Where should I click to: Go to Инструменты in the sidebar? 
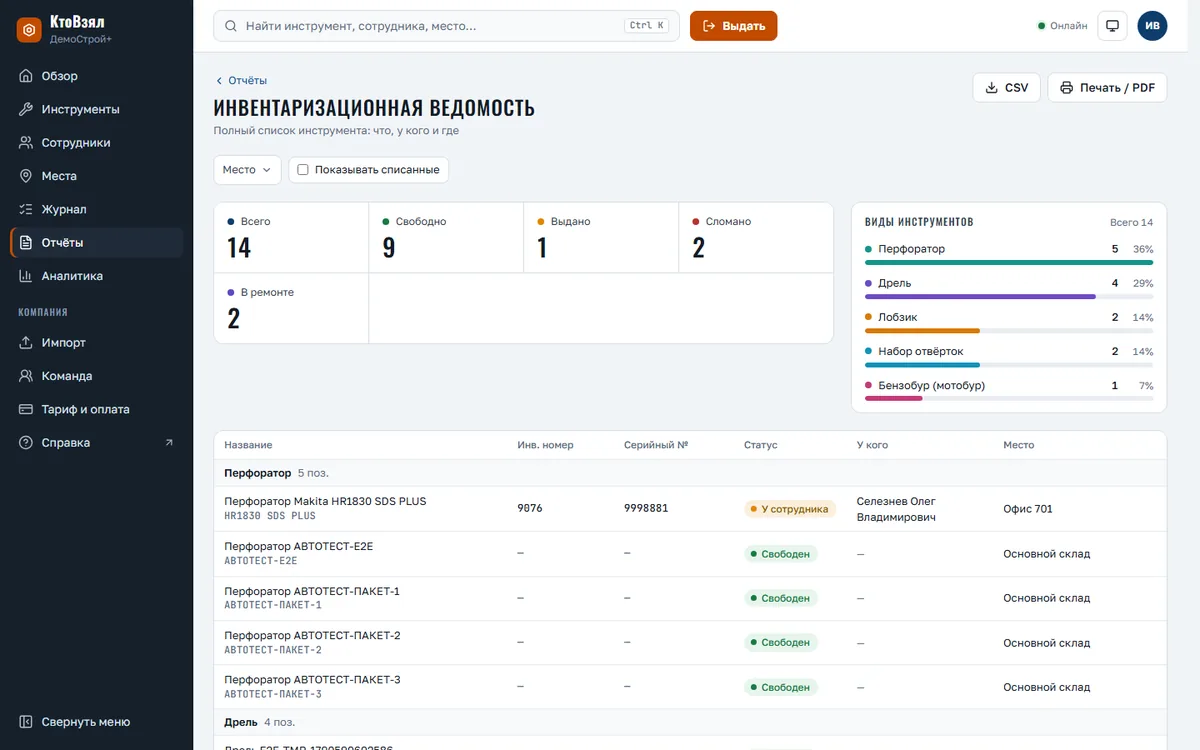click(x=81, y=109)
